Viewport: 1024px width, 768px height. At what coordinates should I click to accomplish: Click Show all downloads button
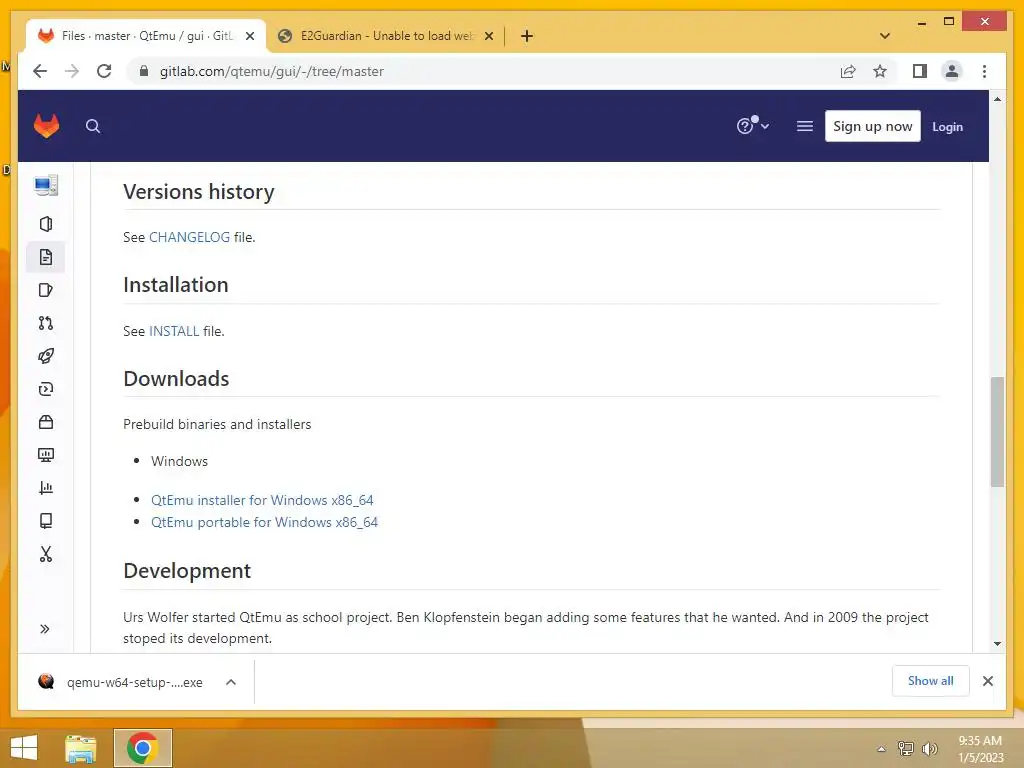pos(931,681)
